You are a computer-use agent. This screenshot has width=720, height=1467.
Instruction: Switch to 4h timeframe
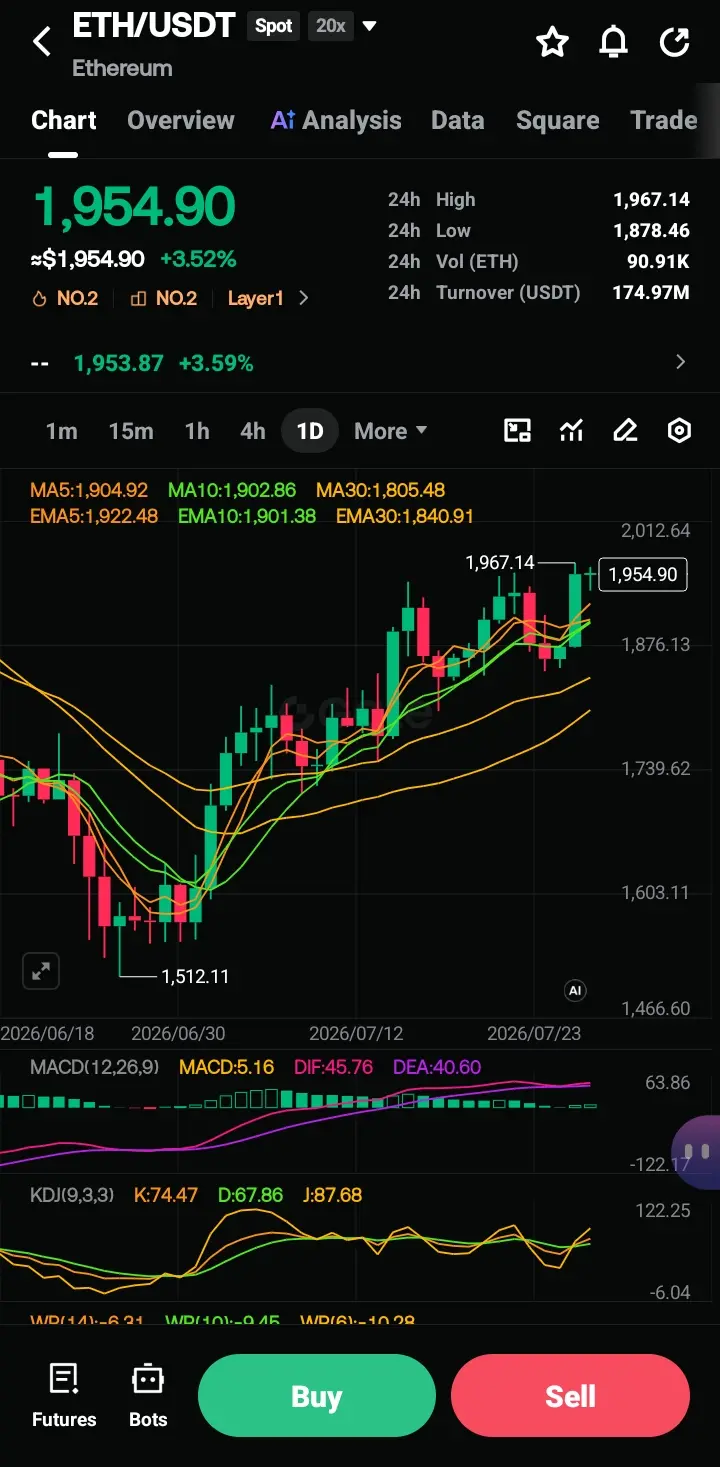pyautogui.click(x=253, y=431)
